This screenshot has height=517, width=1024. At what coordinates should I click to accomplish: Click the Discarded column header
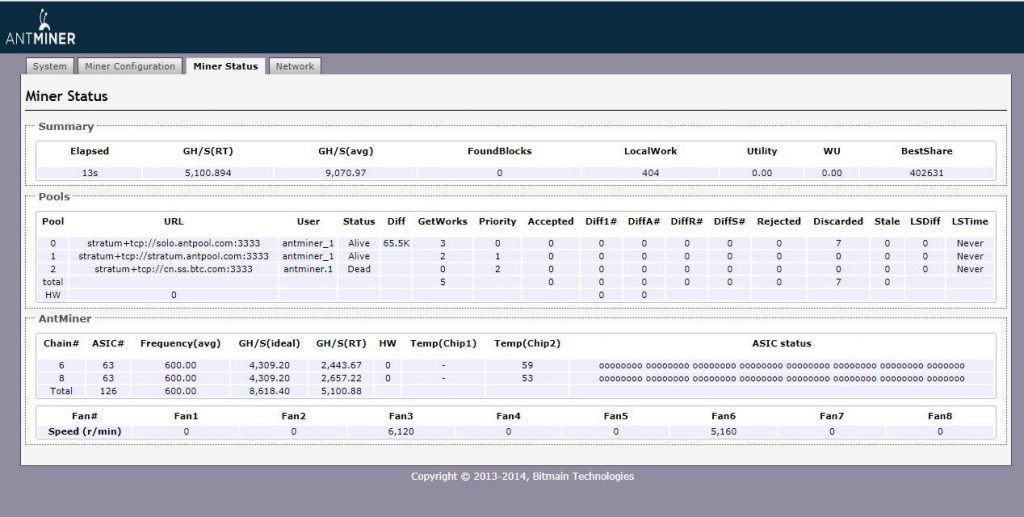coord(838,221)
